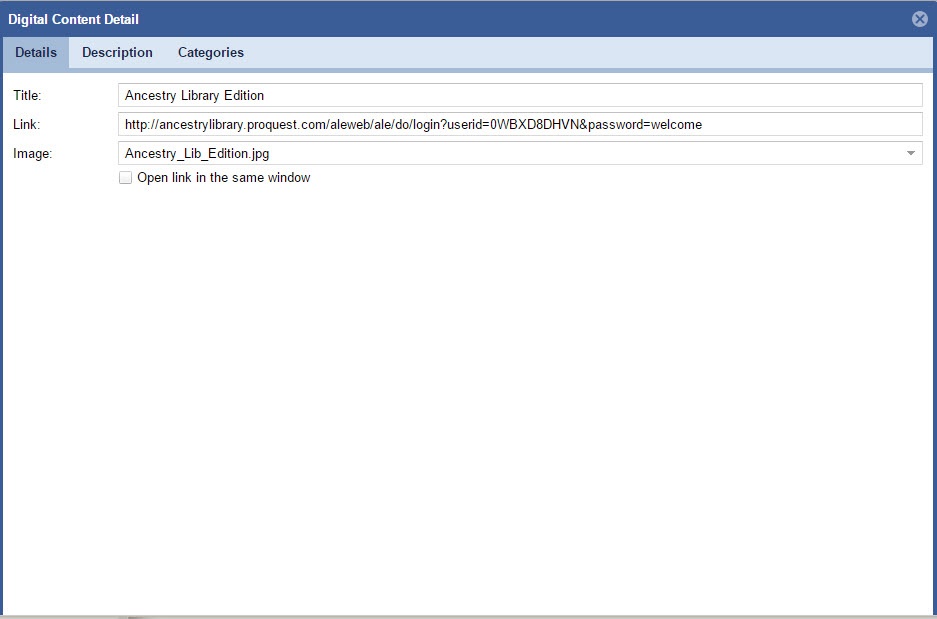937x619 pixels.
Task: Click the 'Title:' field label
Action: [27, 96]
